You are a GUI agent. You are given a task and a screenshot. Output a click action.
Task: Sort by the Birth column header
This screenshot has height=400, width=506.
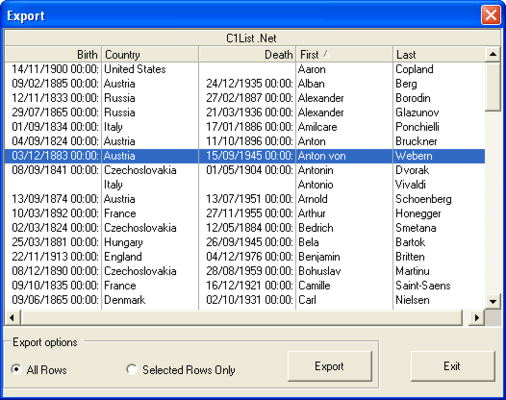pyautogui.click(x=53, y=54)
